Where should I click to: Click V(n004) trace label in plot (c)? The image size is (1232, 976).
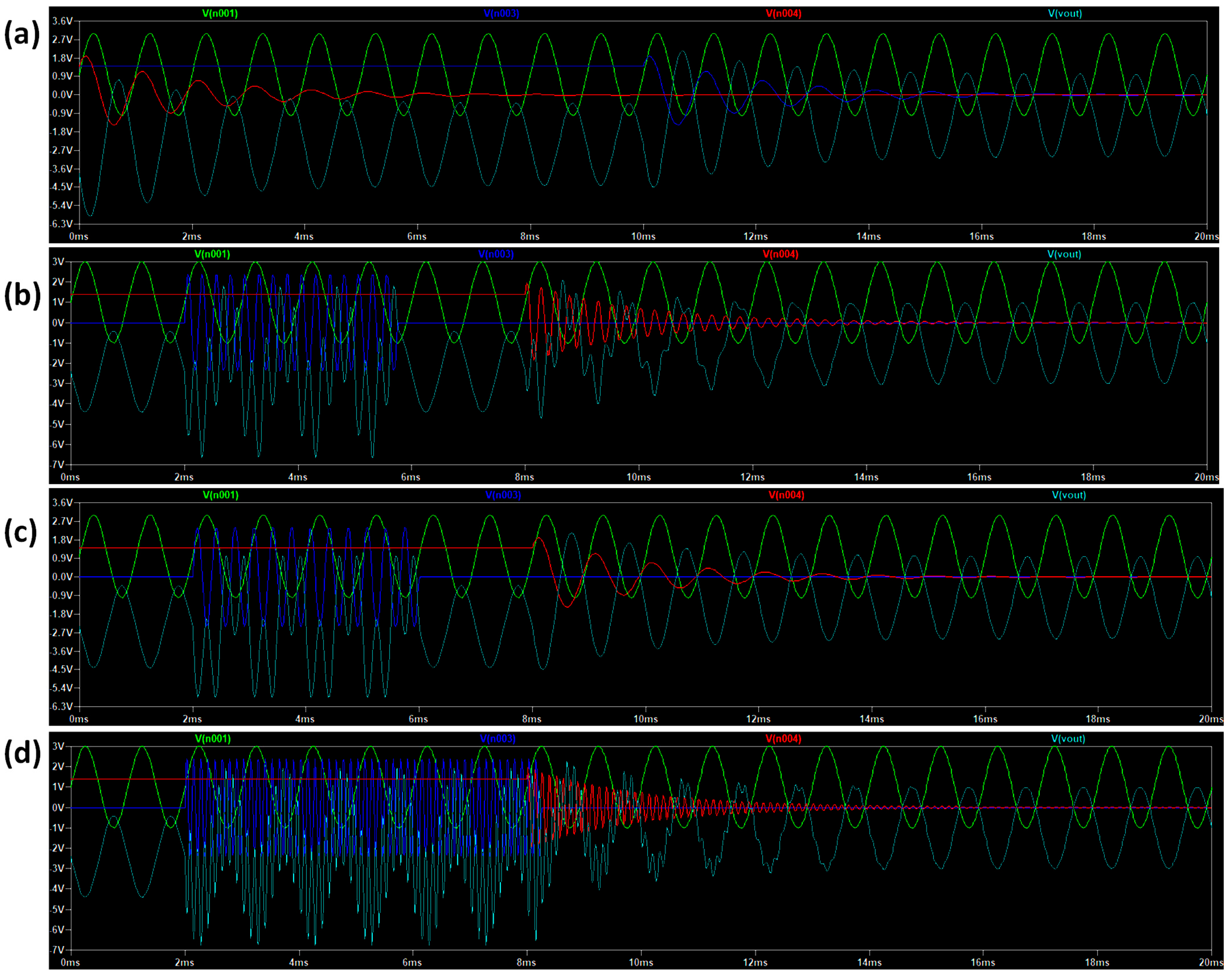pos(786,495)
